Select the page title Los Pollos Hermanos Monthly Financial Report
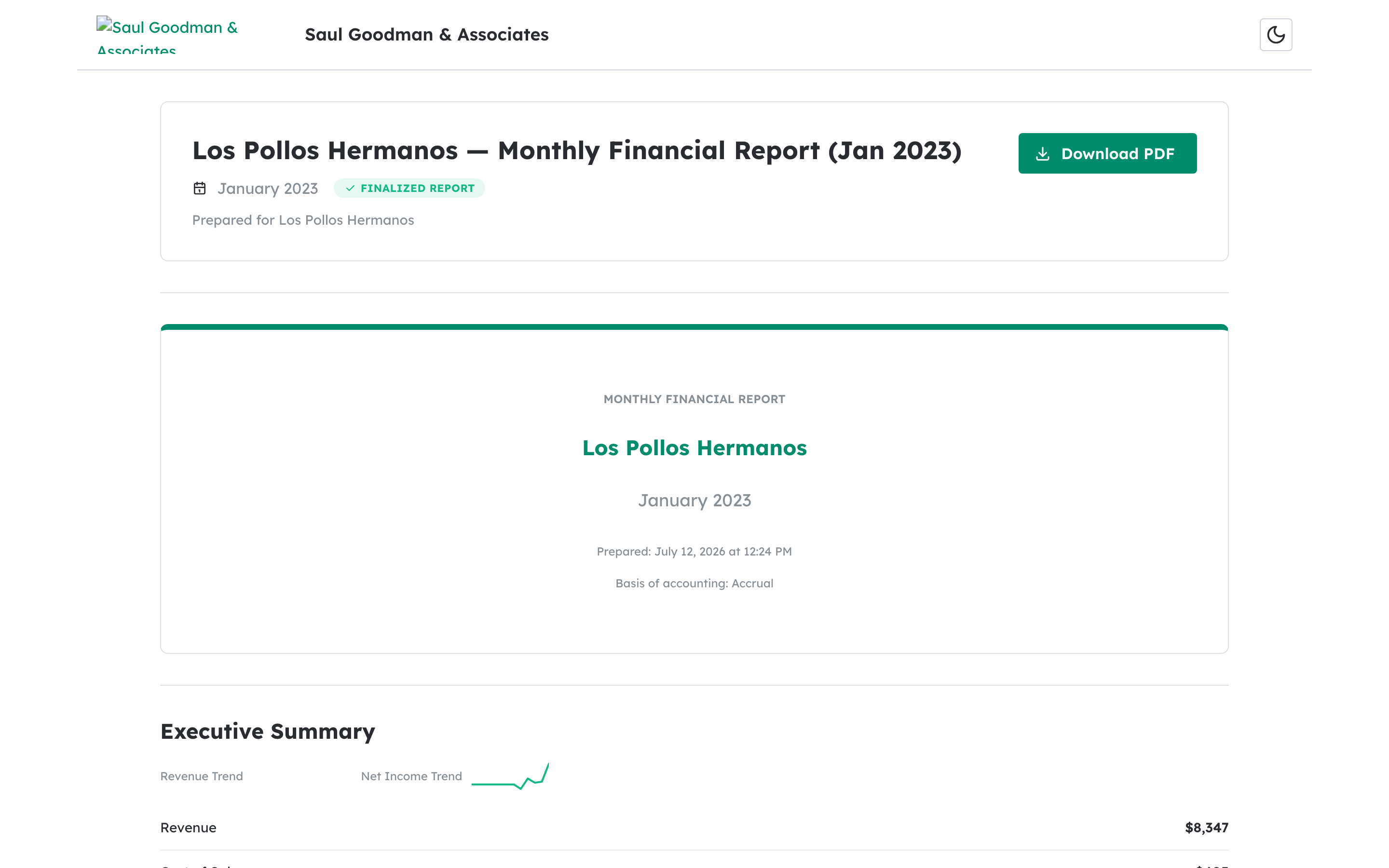Viewport: 1389px width, 868px height. point(577,150)
